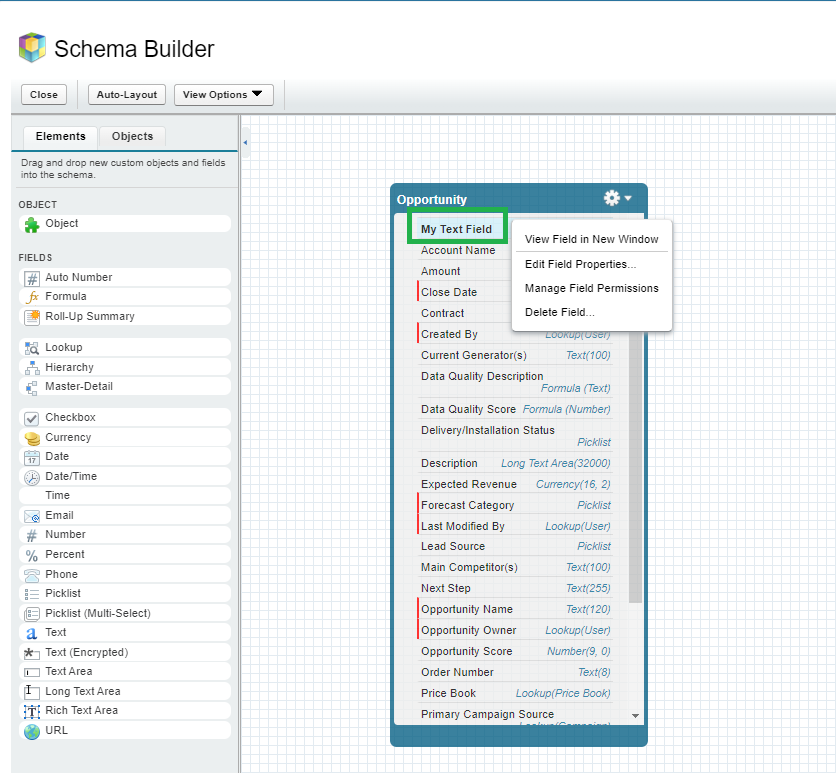Image resolution: width=836 pixels, height=773 pixels.
Task: Select the Lead Source field
Action: pos(515,546)
